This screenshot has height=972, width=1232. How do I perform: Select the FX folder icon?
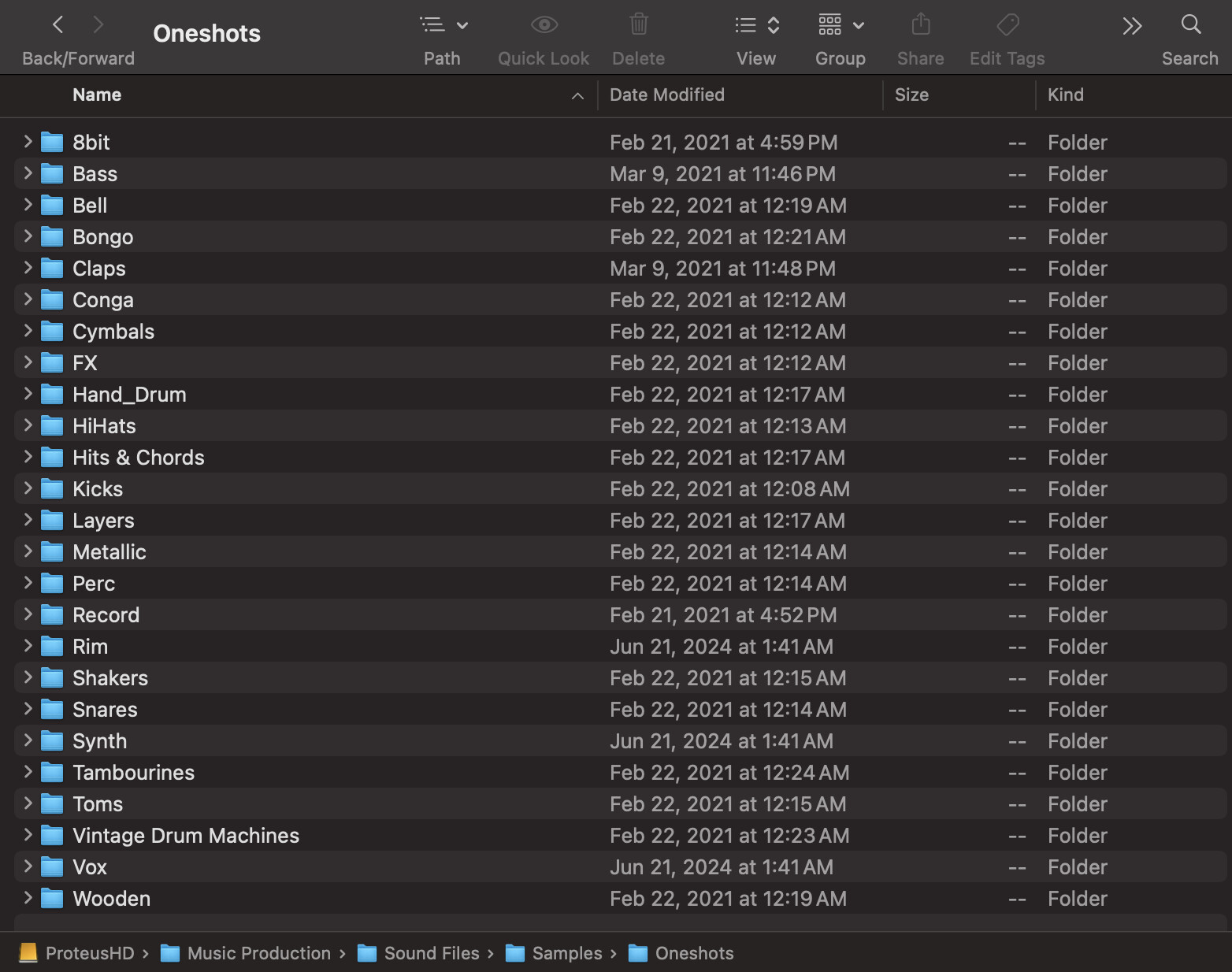coord(52,363)
